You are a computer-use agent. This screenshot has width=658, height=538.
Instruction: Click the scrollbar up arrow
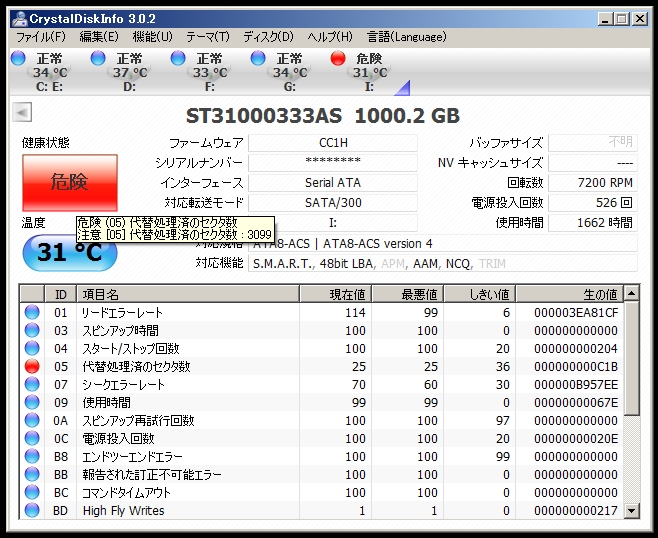point(632,293)
